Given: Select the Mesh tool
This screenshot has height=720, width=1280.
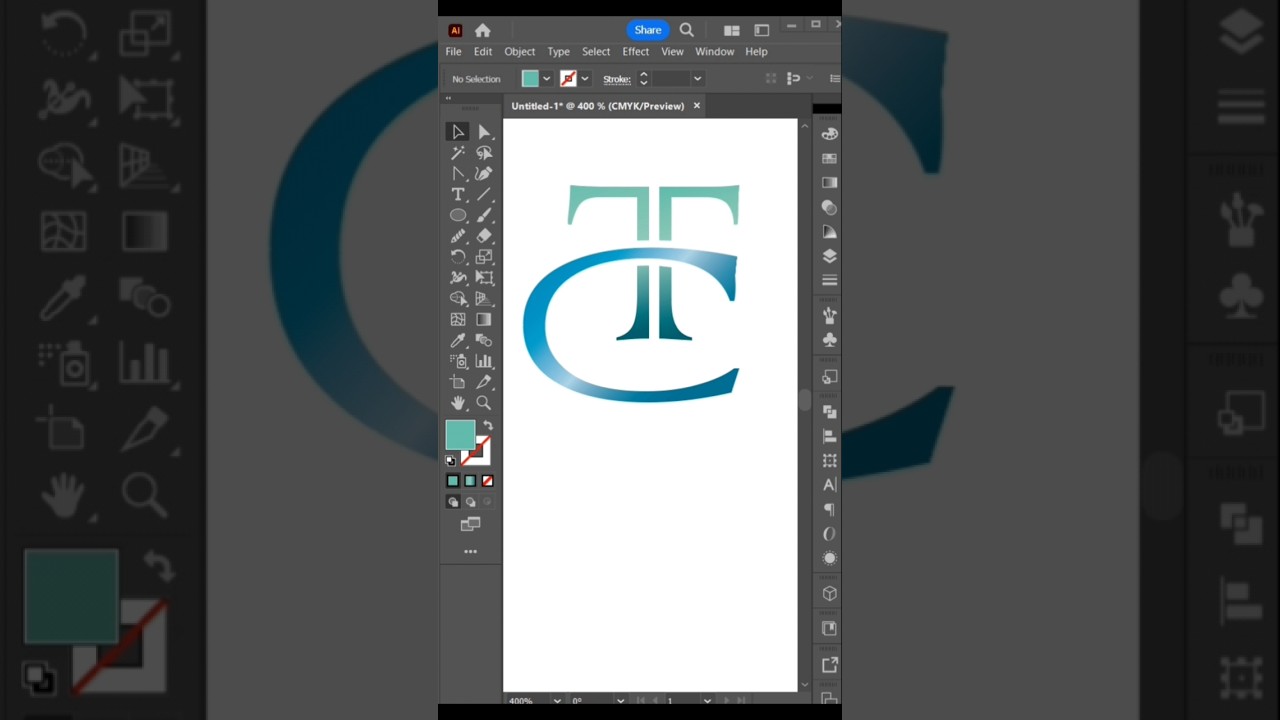Looking at the screenshot, I should point(458,320).
